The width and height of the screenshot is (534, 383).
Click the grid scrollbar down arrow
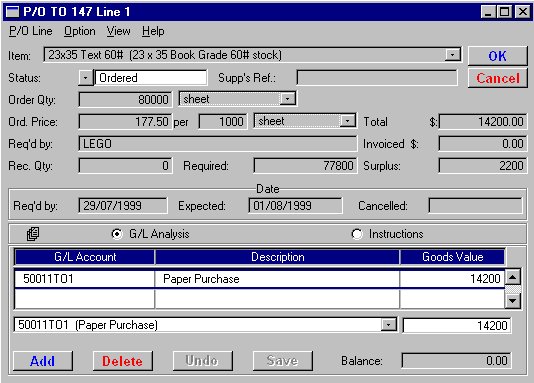513,301
